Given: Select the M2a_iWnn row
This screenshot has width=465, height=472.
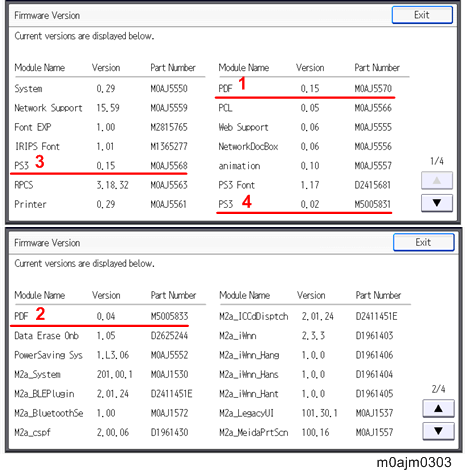Looking at the screenshot, I should 306,336.
